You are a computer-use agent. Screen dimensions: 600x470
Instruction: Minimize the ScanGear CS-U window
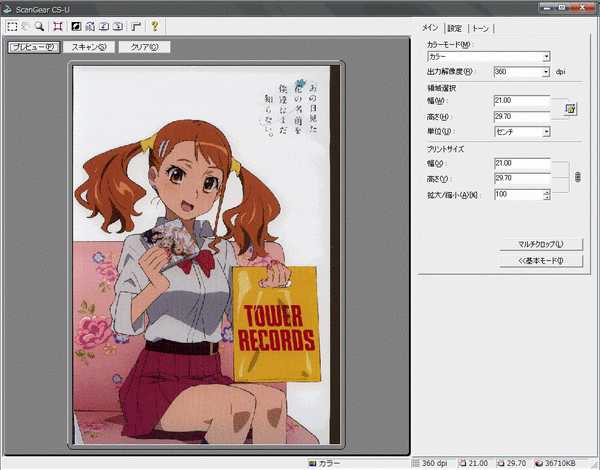click(548, 7)
